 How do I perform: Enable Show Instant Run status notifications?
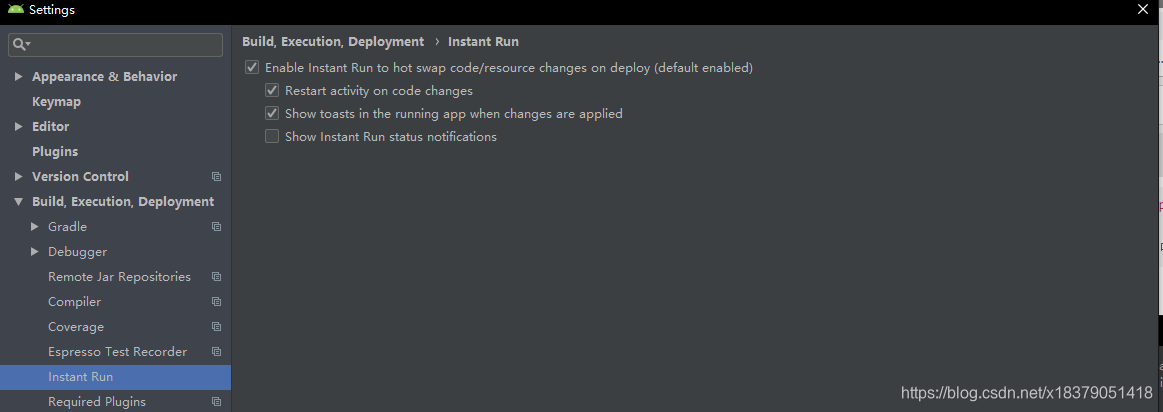click(x=272, y=137)
